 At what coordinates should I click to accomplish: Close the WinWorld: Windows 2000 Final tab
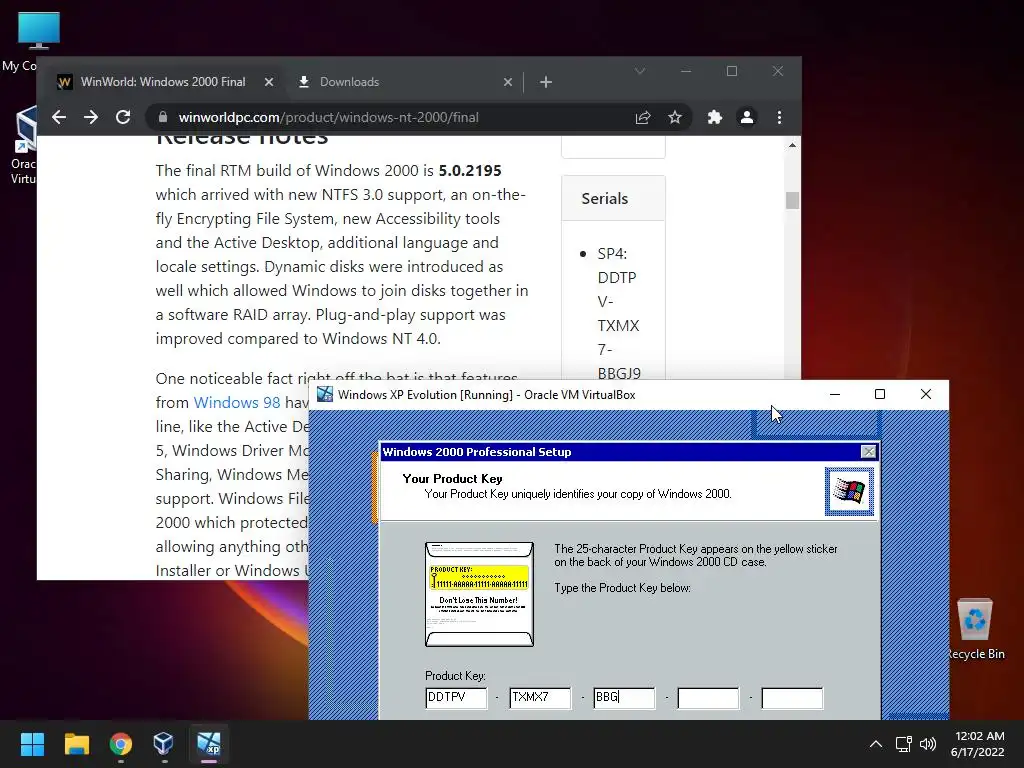268,82
